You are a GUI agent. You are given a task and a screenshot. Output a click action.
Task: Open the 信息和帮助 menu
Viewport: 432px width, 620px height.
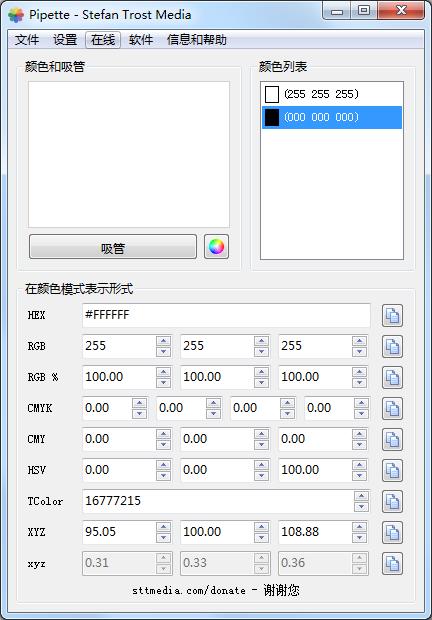click(x=196, y=40)
